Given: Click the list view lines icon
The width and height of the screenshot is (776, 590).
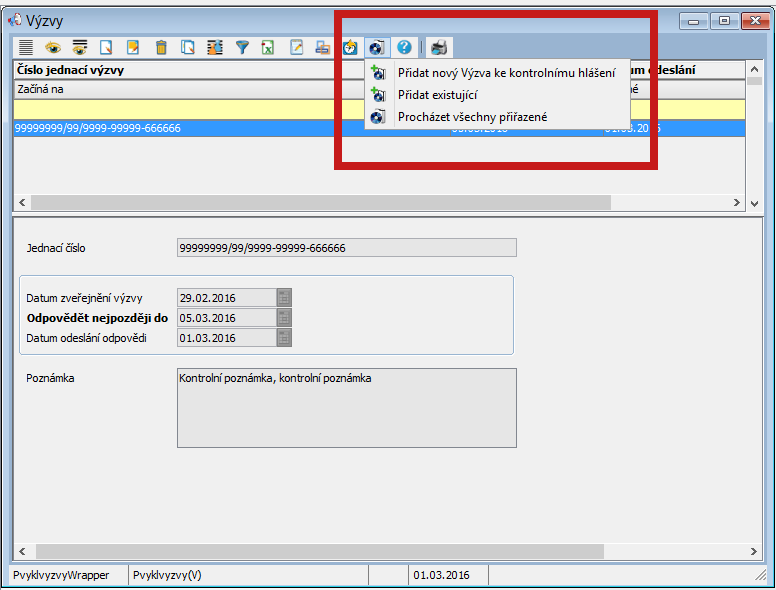Looking at the screenshot, I should (x=25, y=47).
